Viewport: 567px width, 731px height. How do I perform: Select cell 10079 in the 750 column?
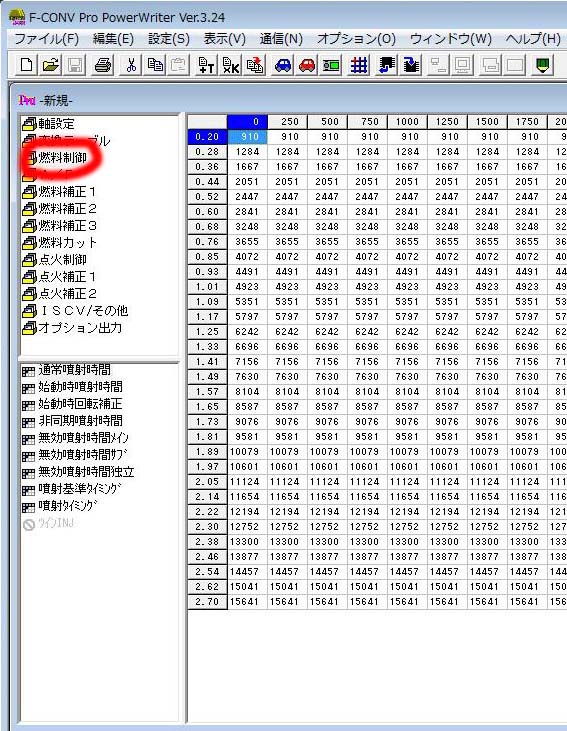[367, 452]
